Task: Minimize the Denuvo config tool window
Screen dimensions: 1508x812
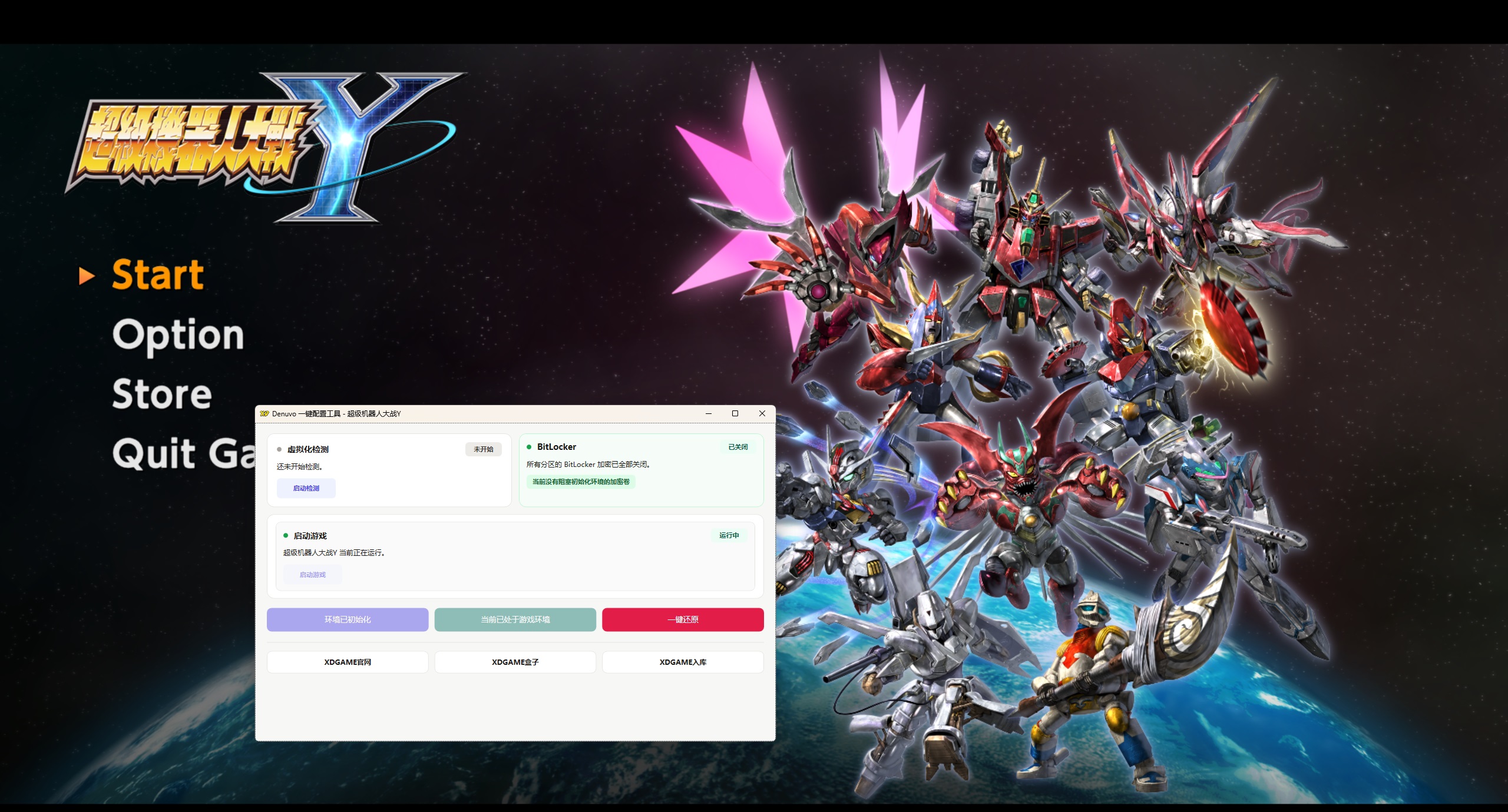Action: [709, 413]
